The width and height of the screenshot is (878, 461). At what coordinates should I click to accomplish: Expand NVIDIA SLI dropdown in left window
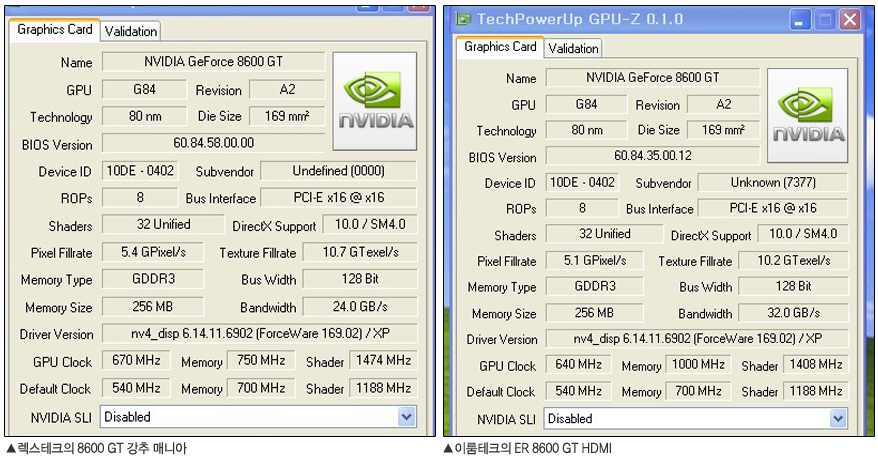(x=407, y=417)
